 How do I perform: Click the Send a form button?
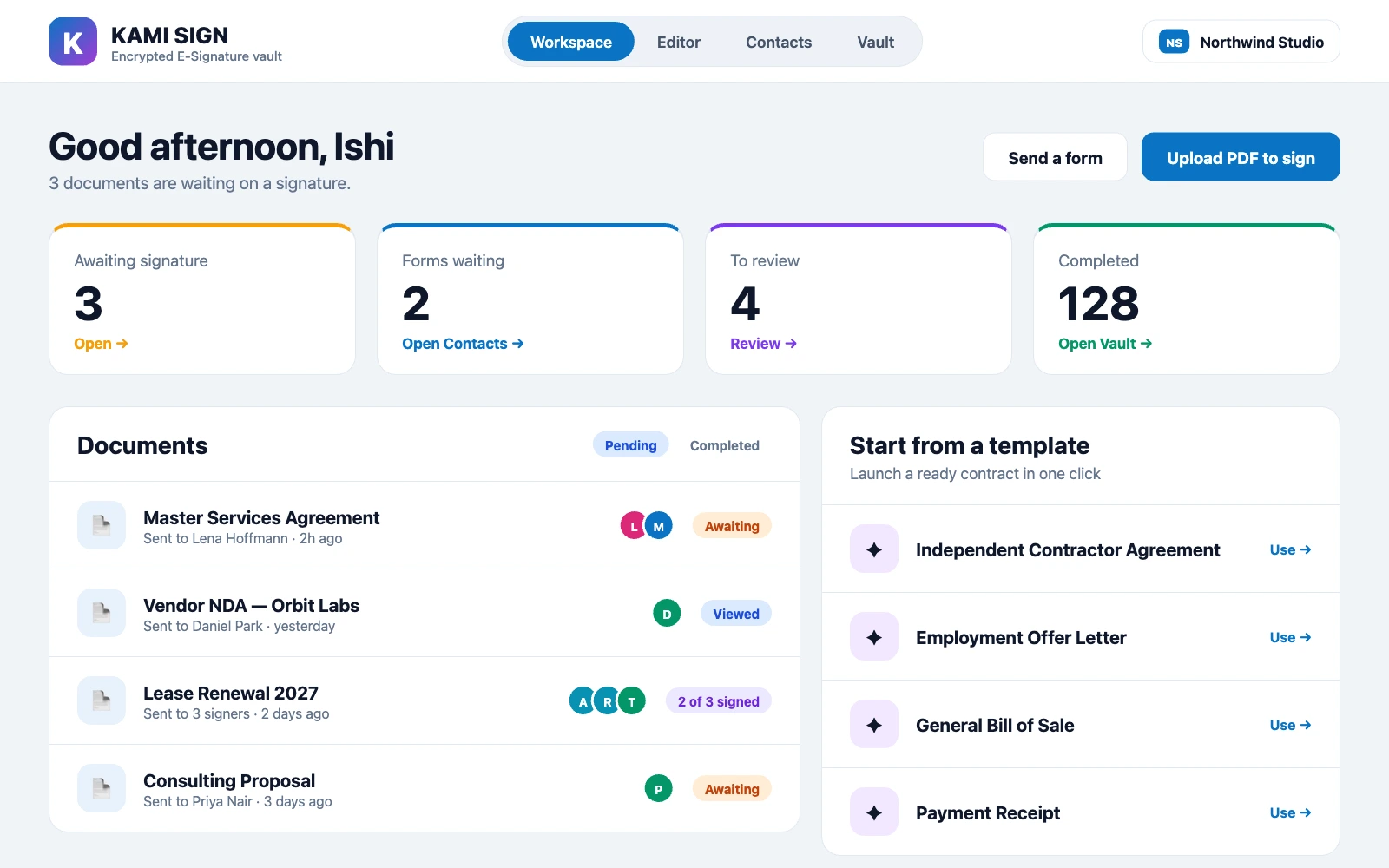(x=1055, y=157)
